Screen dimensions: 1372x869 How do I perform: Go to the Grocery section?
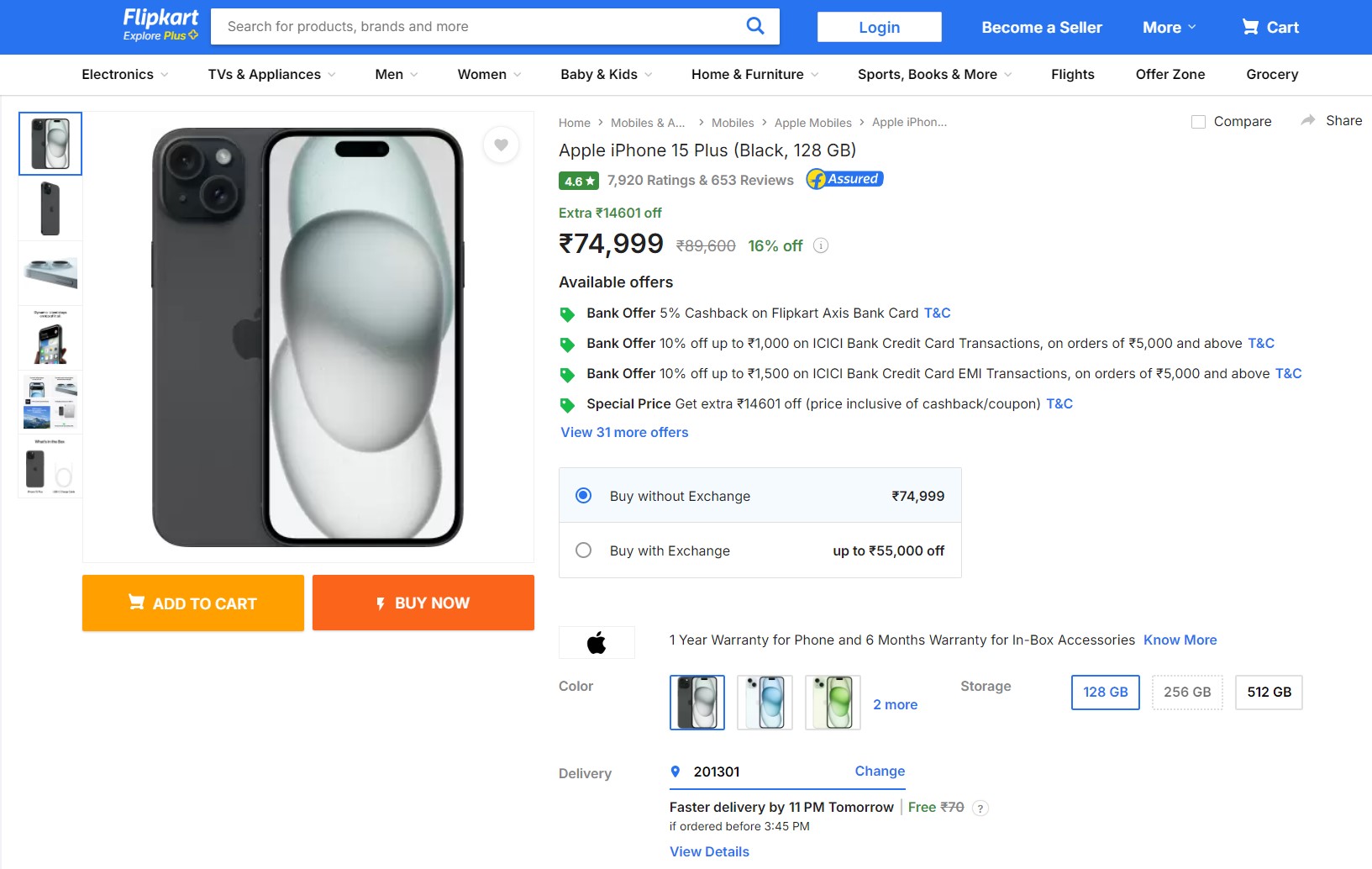[x=1271, y=75]
